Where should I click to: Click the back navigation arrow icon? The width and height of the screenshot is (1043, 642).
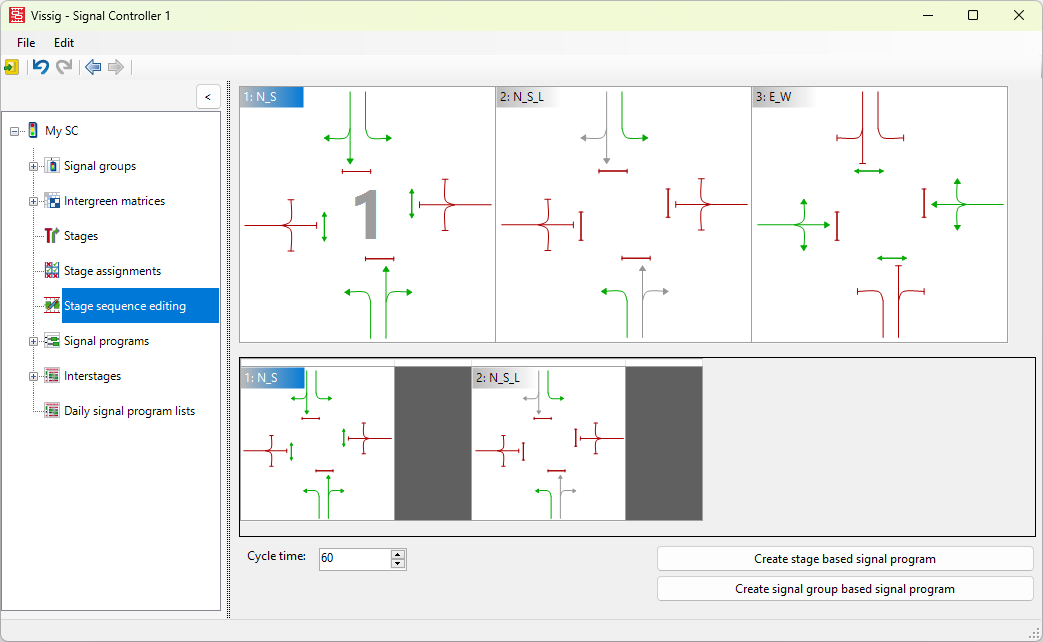click(x=93, y=67)
